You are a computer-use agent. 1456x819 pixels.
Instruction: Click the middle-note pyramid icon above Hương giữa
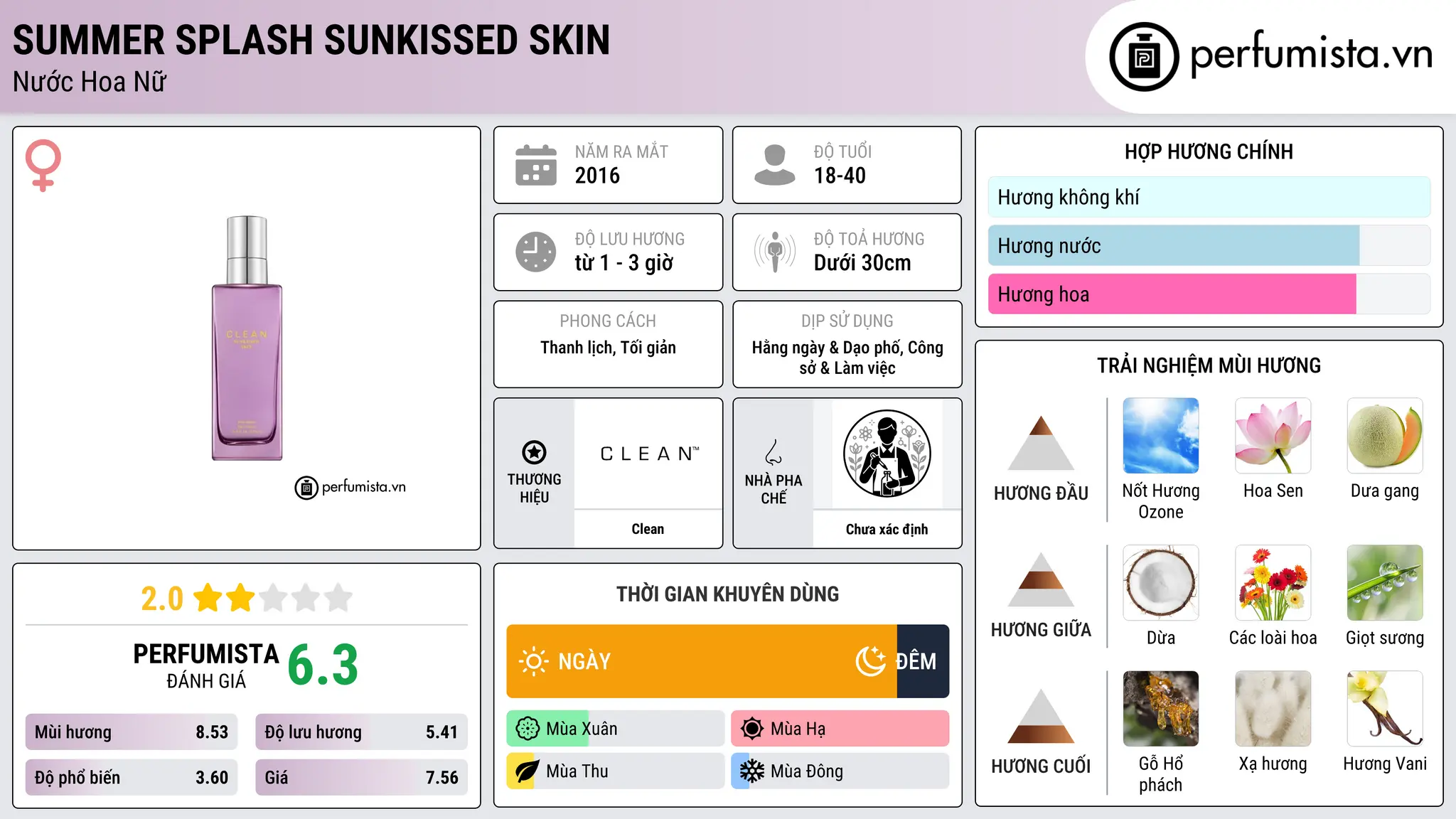click(1041, 579)
